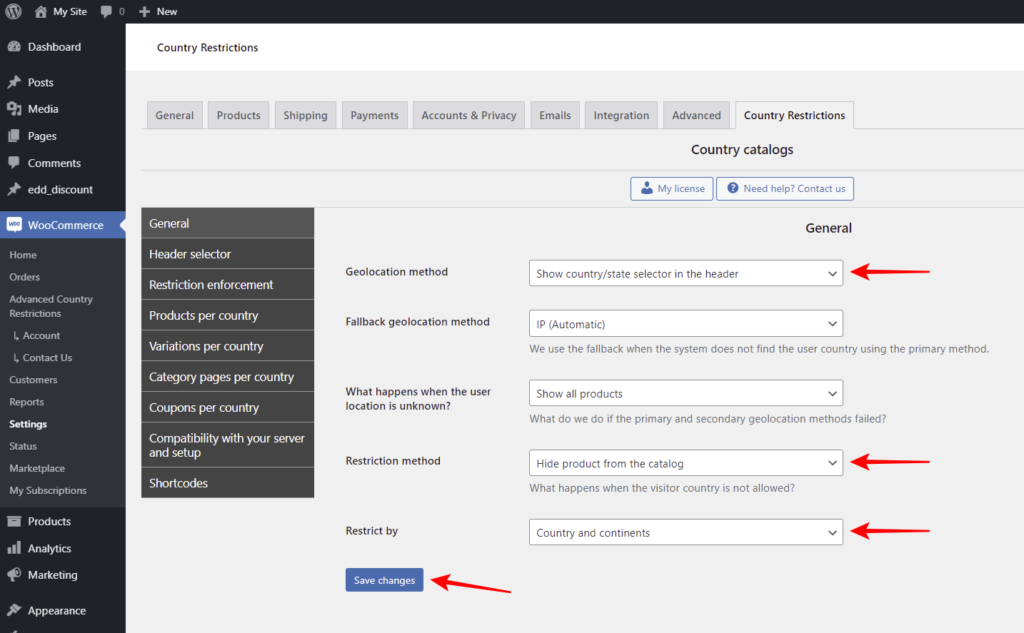
Task: Open the Variations per country section
Action: pyautogui.click(x=227, y=346)
